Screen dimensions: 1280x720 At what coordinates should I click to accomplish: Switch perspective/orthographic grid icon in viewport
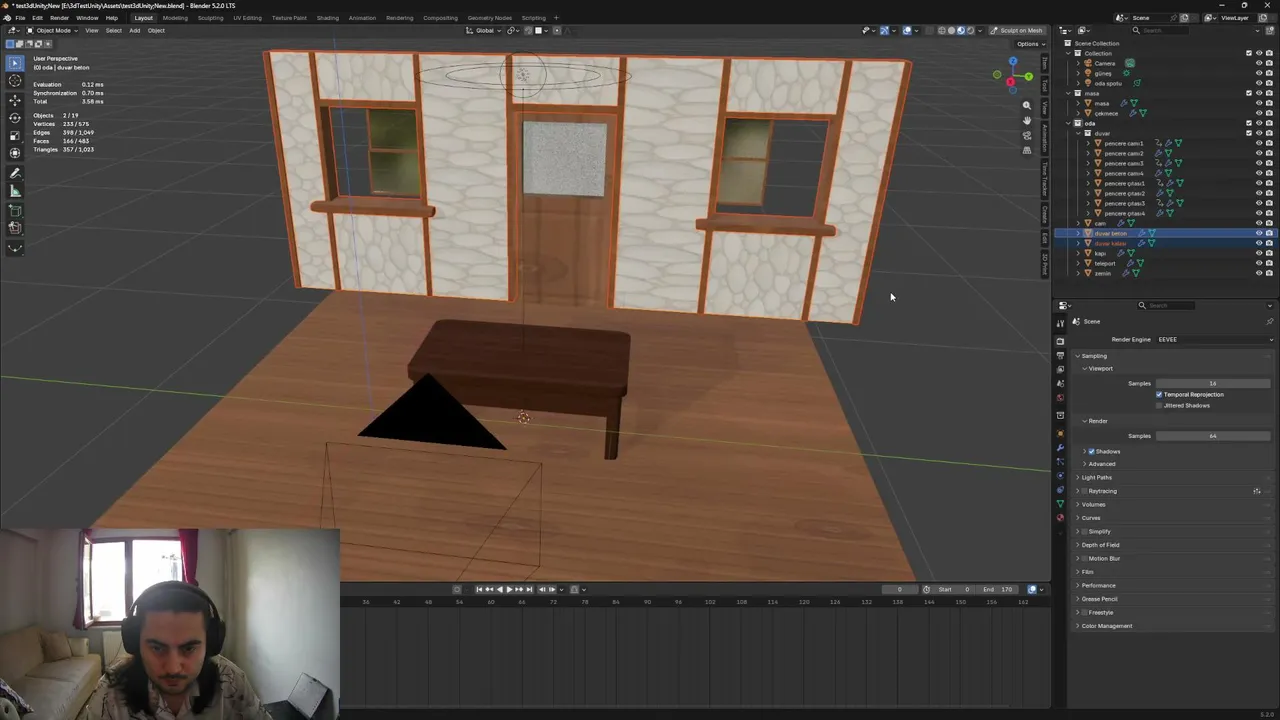point(1027,150)
